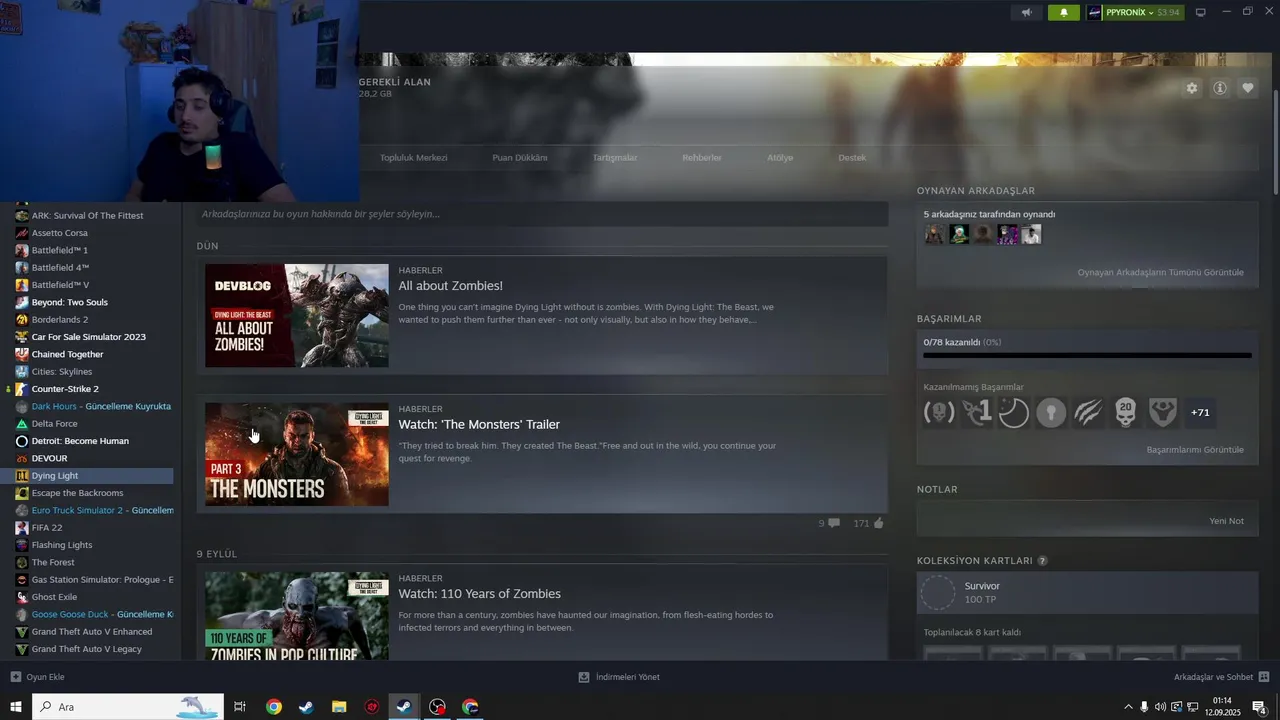Open the 'All about Zombies!' news title

point(451,286)
